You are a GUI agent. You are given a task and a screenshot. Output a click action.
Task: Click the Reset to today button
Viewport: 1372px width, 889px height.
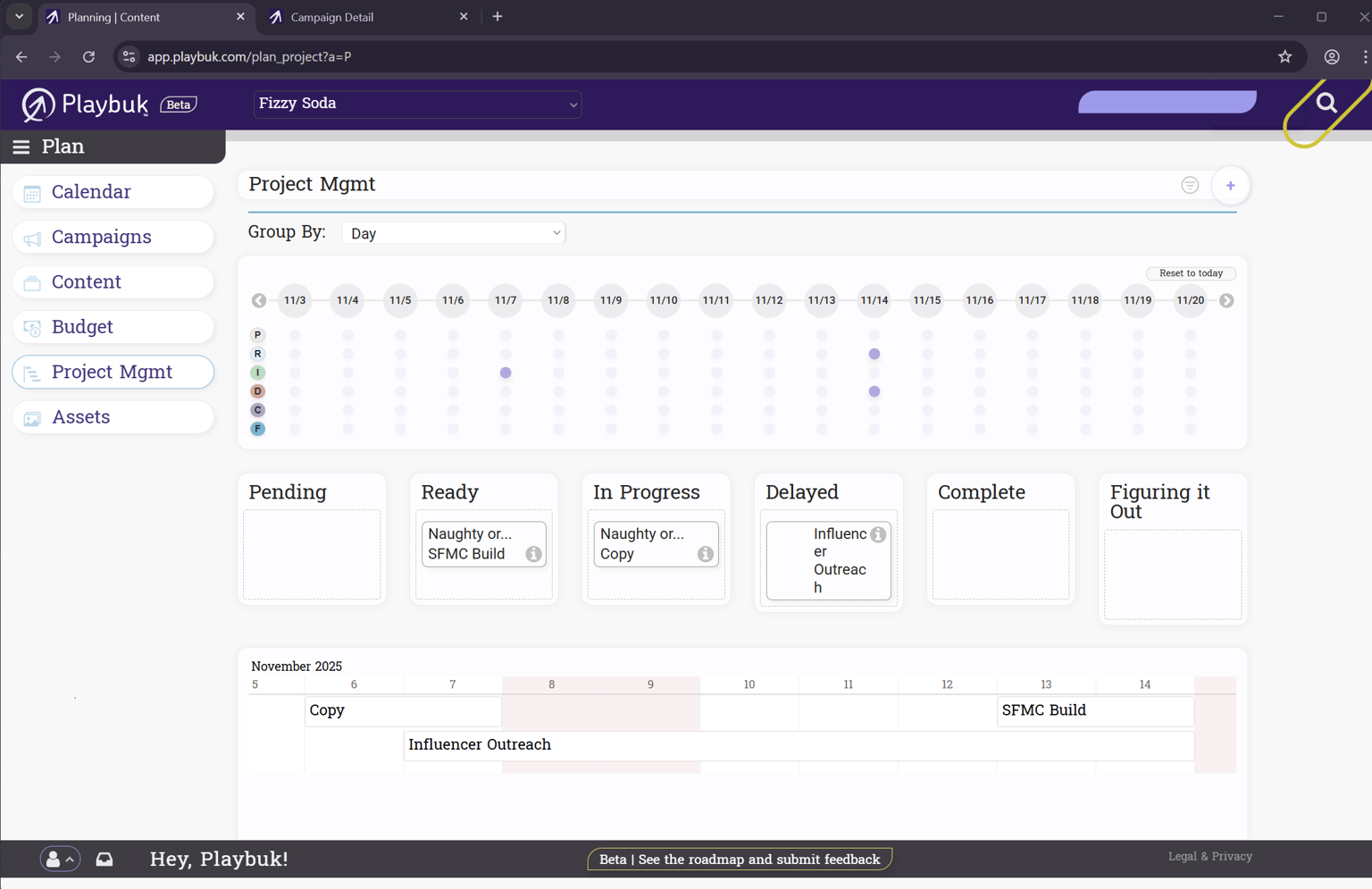(x=1191, y=273)
